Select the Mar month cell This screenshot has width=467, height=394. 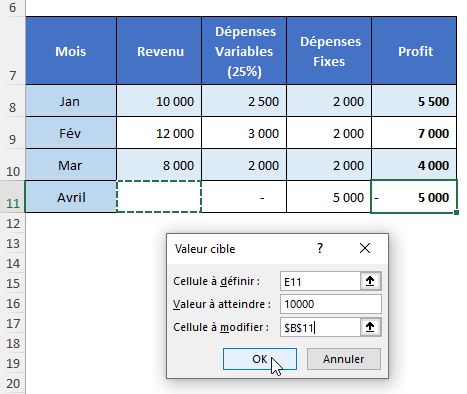71,165
